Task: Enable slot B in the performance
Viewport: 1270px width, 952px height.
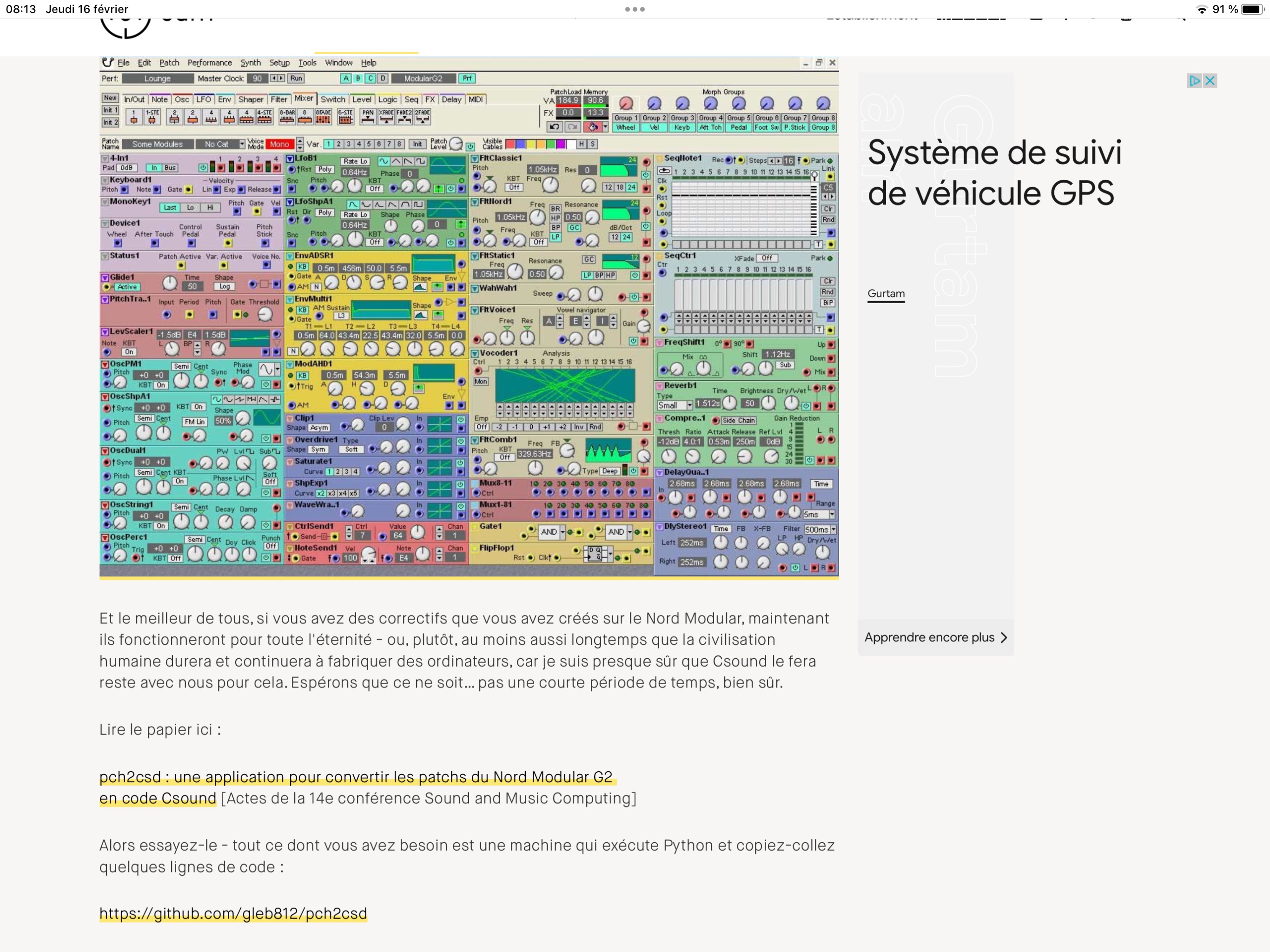Action: tap(357, 79)
